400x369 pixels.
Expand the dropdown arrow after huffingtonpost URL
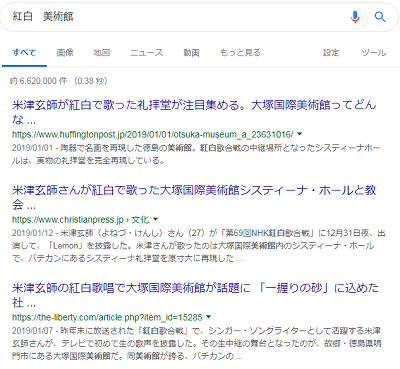299,134
